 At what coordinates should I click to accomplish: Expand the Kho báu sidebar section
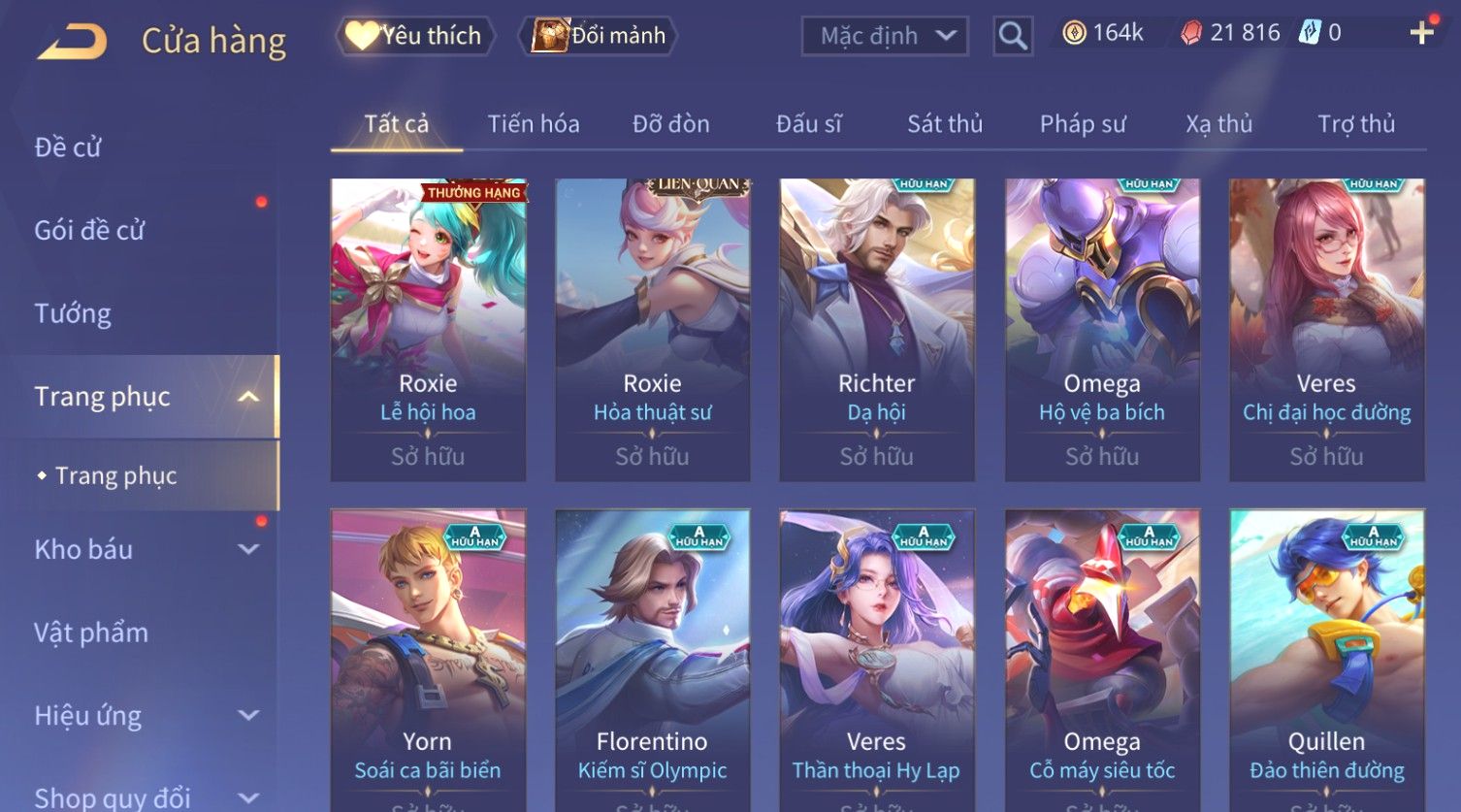click(248, 549)
